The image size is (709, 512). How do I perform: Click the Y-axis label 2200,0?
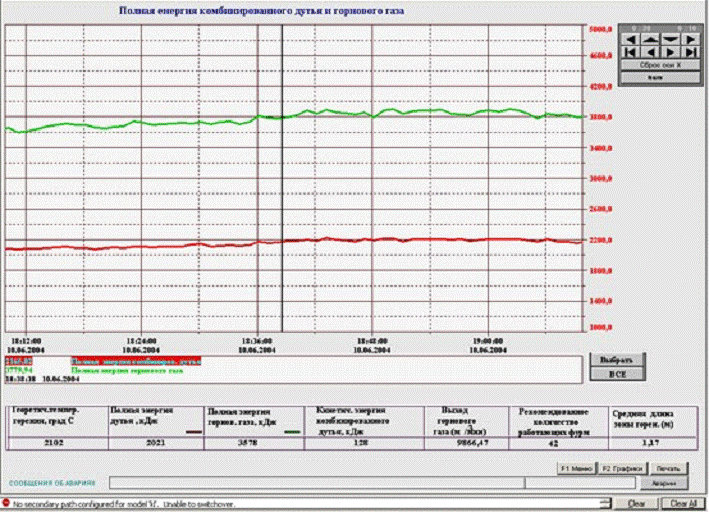click(601, 240)
